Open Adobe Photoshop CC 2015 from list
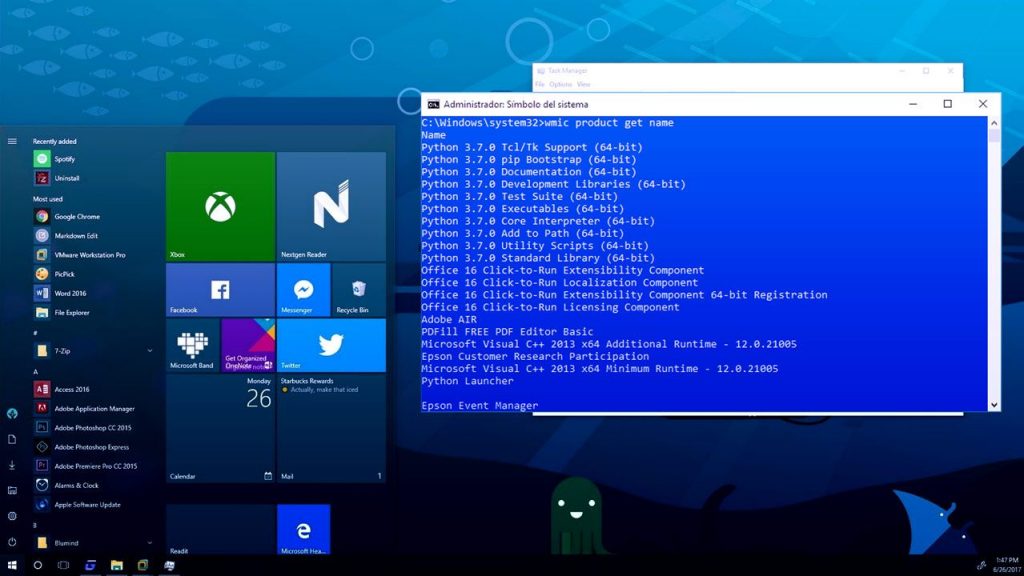 coord(93,428)
